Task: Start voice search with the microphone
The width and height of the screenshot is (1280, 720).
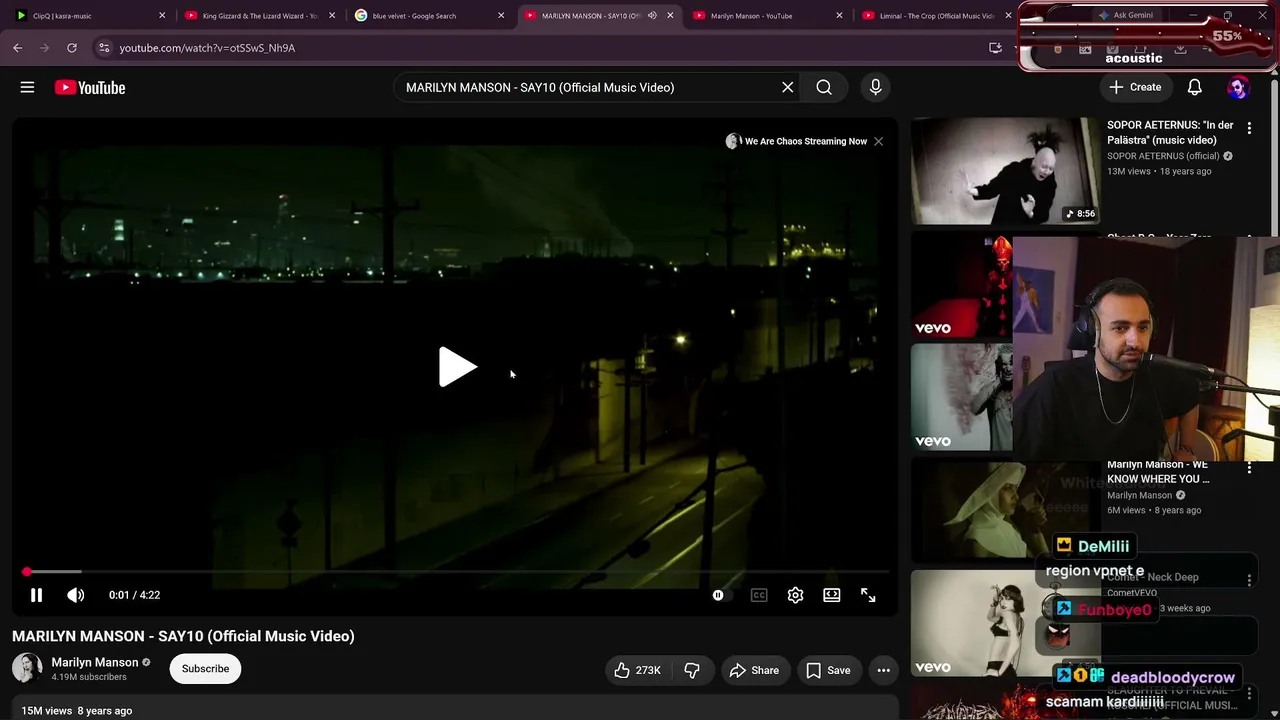Action: (x=875, y=88)
